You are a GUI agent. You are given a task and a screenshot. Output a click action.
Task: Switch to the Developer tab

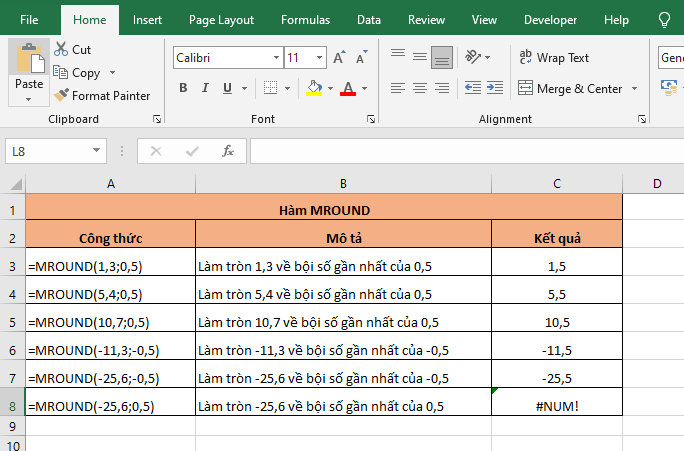coord(550,20)
